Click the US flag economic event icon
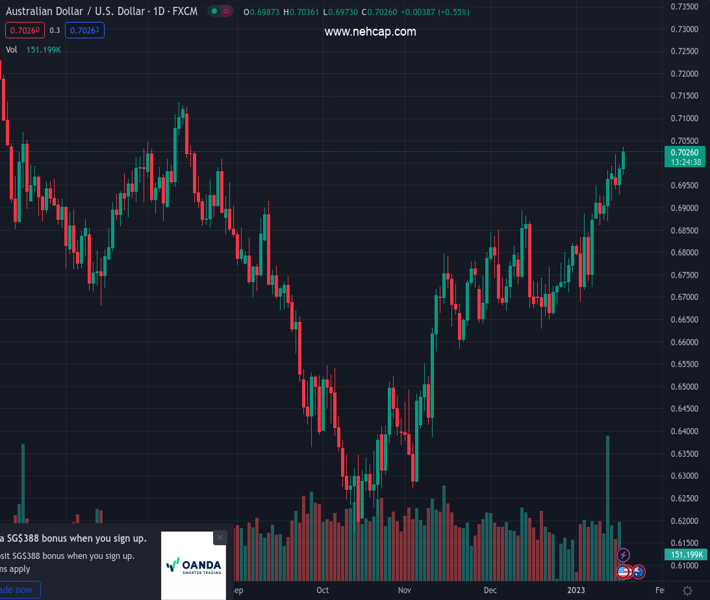Screen dimensions: 710x600 pyautogui.click(x=624, y=572)
